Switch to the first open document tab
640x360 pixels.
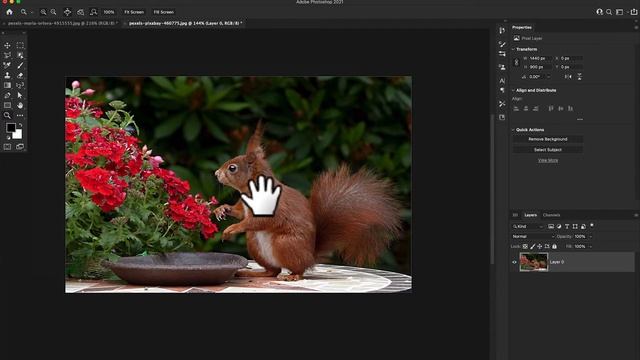62,24
